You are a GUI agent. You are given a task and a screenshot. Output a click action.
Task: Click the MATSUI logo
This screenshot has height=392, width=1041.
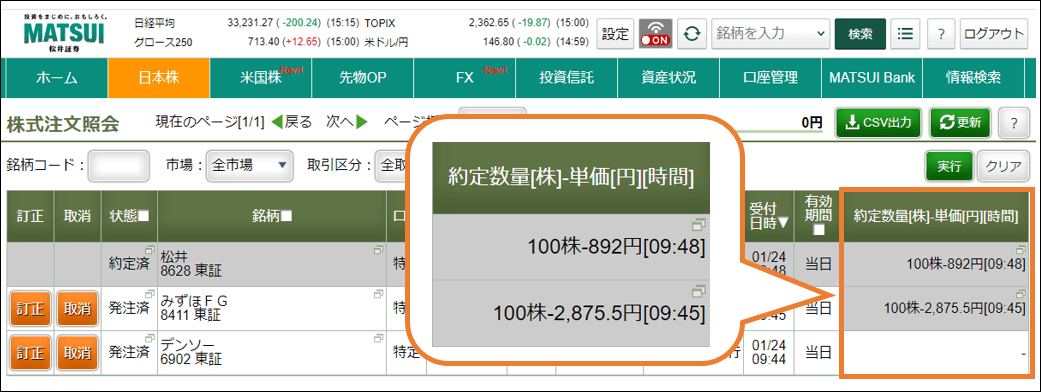point(64,33)
